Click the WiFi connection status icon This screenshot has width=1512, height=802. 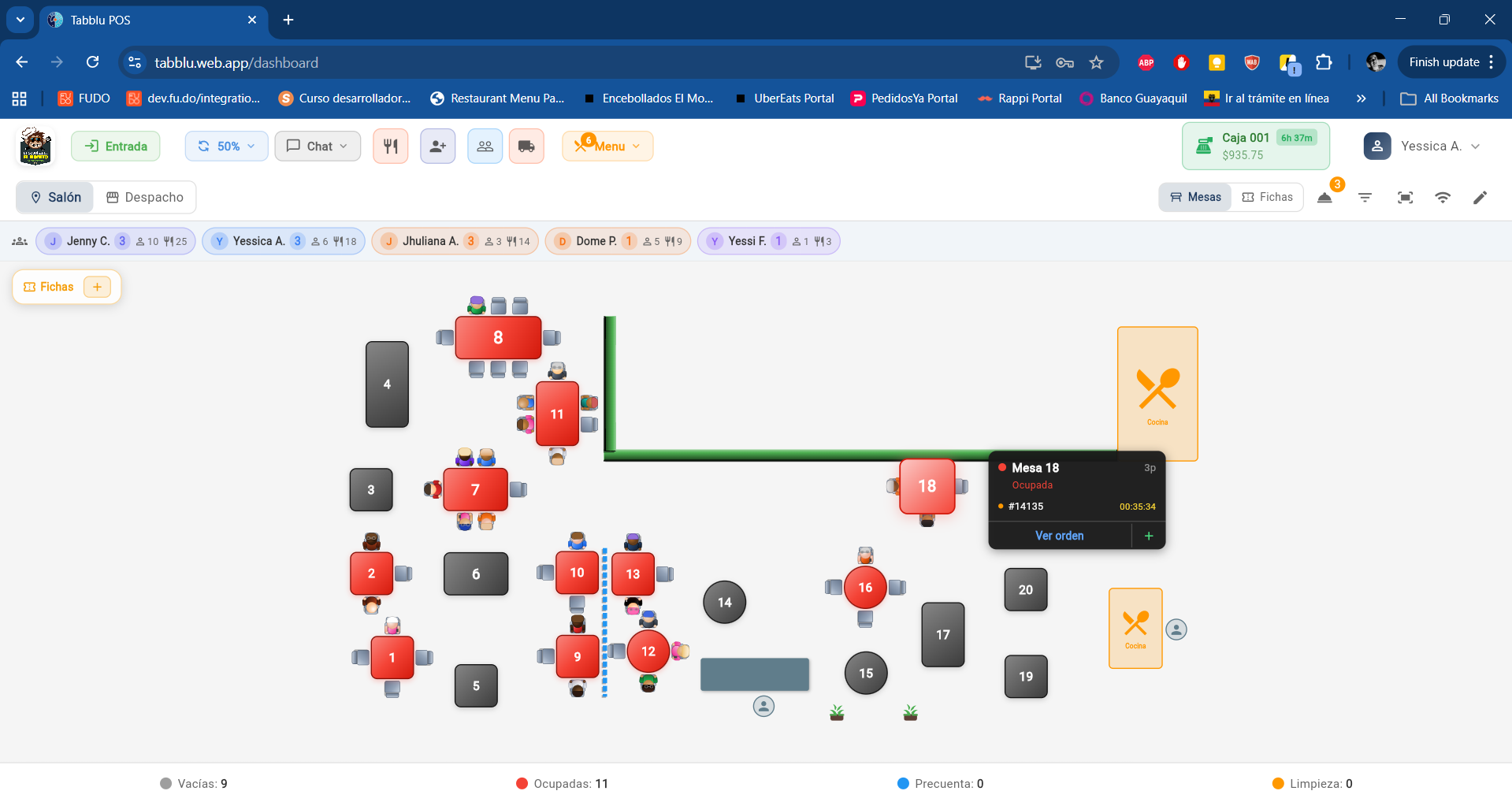click(x=1442, y=198)
